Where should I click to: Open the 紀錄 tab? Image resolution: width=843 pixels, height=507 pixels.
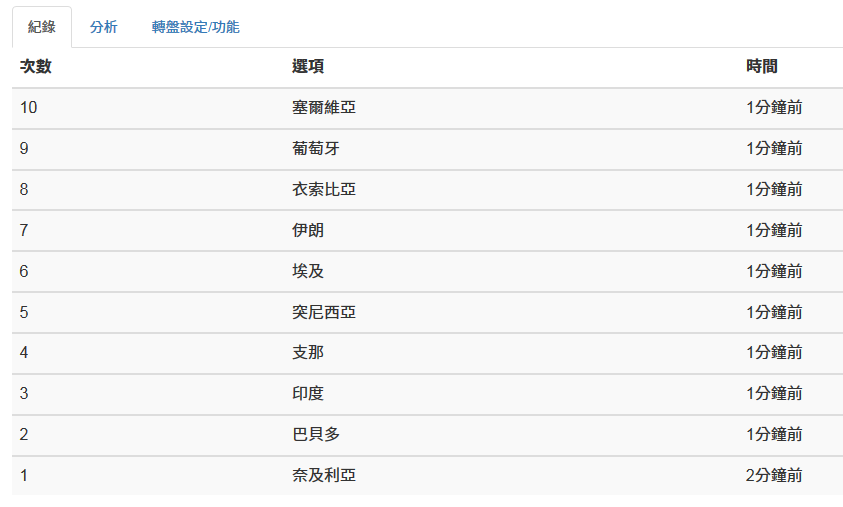point(42,27)
